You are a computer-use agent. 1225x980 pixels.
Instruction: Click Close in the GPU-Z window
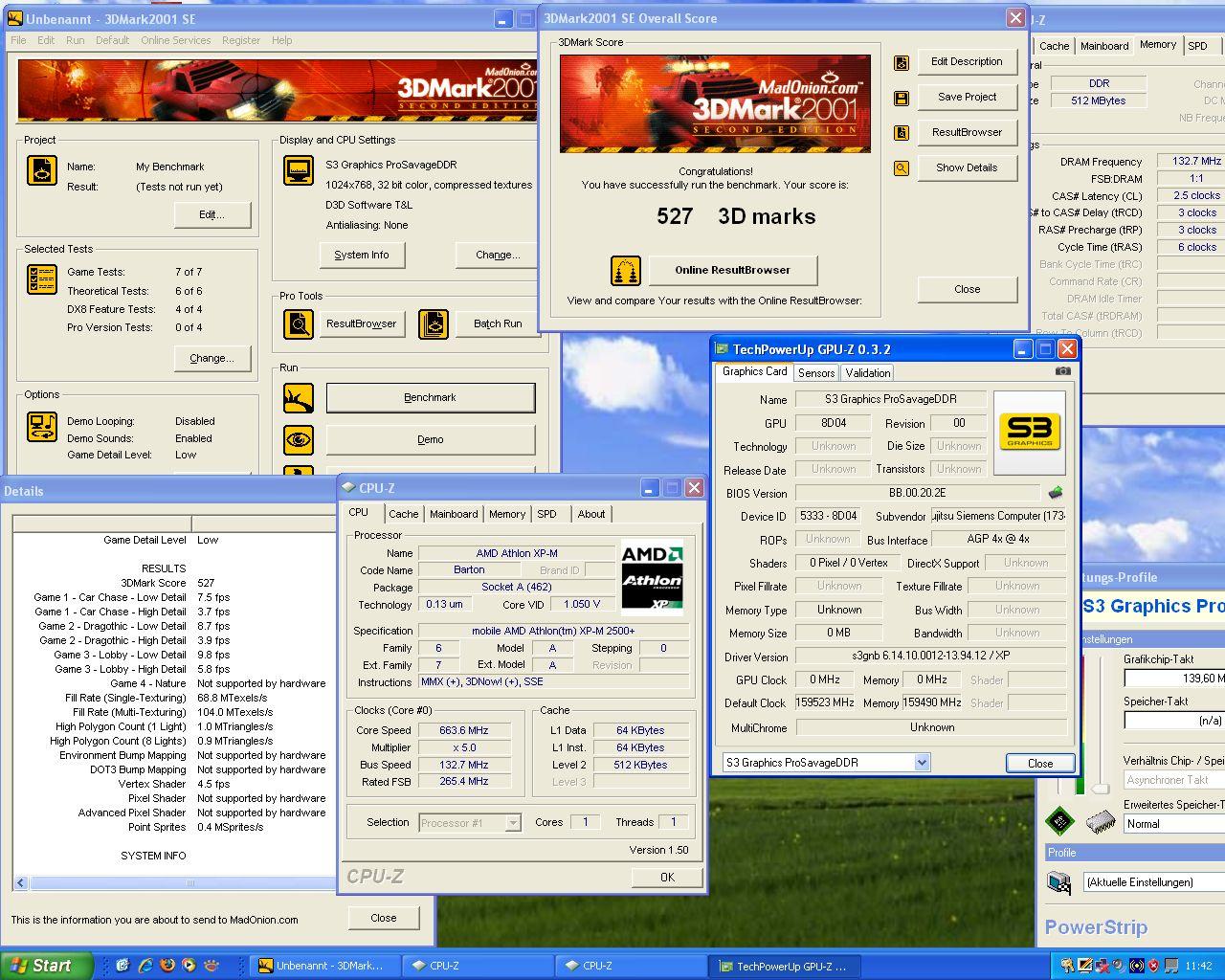[x=1040, y=763]
